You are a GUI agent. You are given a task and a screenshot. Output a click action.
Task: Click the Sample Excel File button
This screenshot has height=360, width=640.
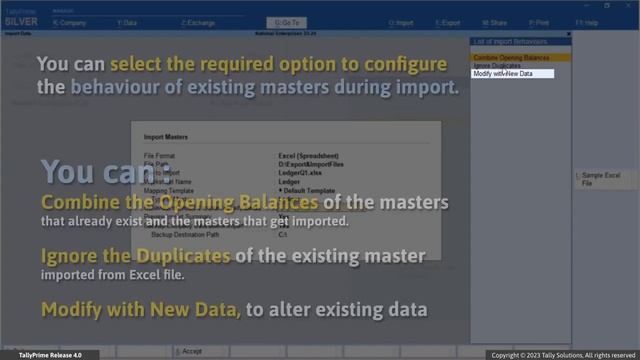(x=606, y=179)
